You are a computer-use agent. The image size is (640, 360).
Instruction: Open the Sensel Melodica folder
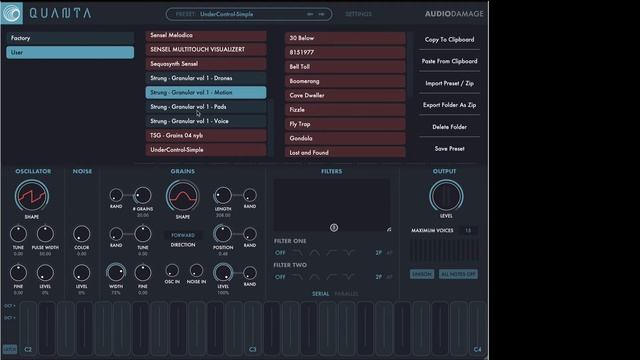[206, 35]
